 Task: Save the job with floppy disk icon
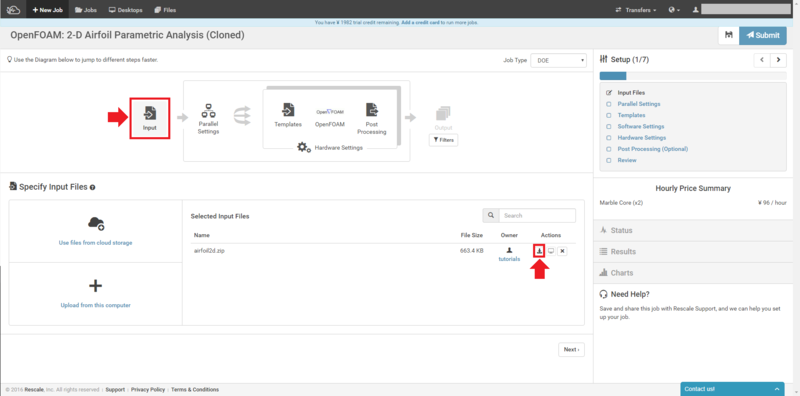729,35
